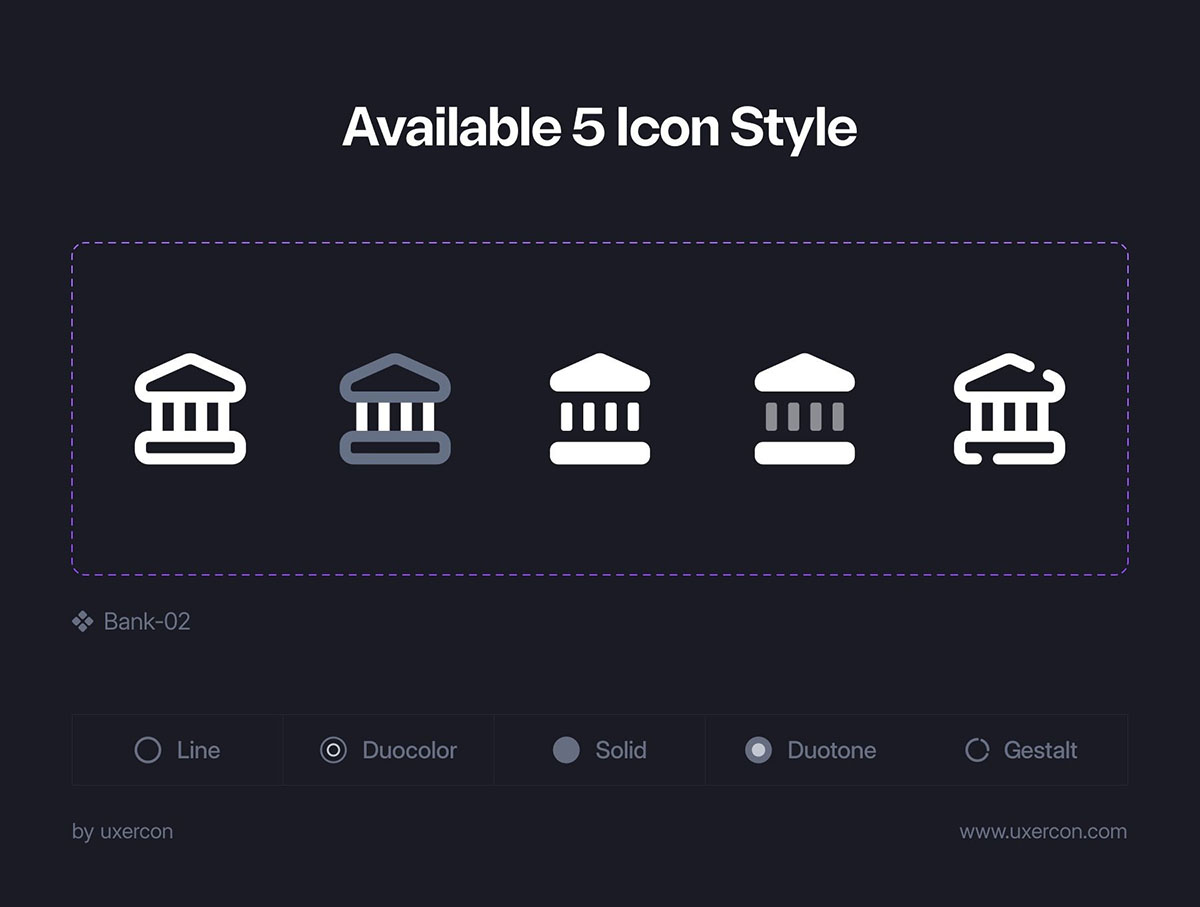Click the Bank-02 icon name label

pos(147,622)
